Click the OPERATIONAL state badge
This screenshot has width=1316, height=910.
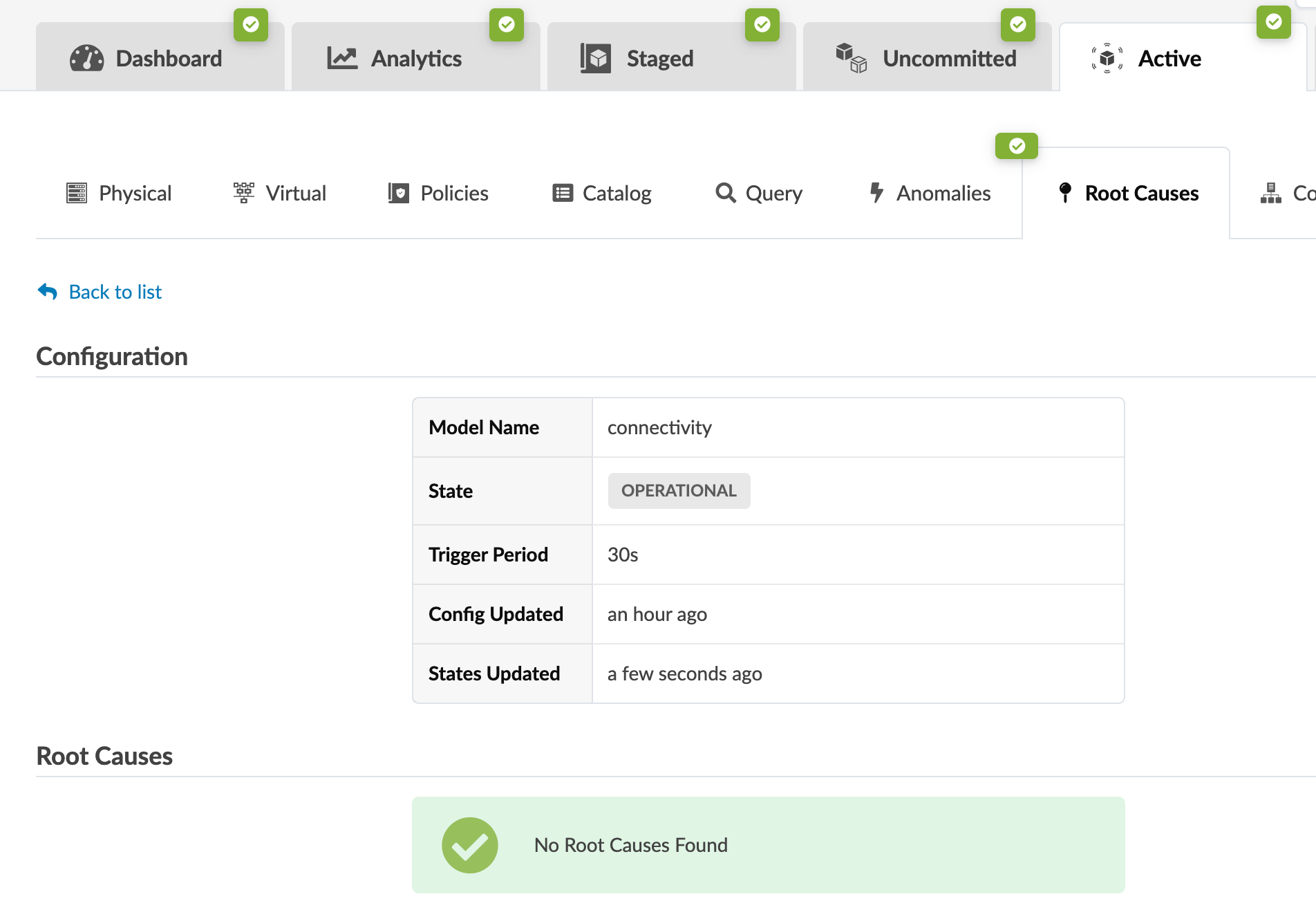tap(679, 491)
